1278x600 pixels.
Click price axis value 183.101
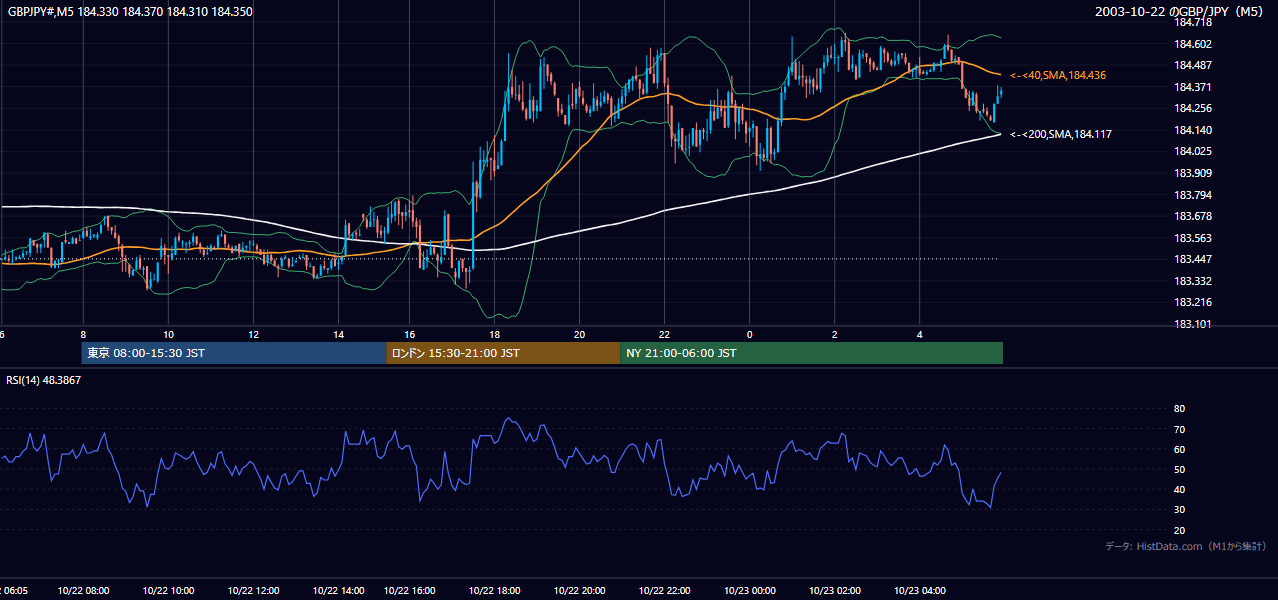[x=1192, y=325]
